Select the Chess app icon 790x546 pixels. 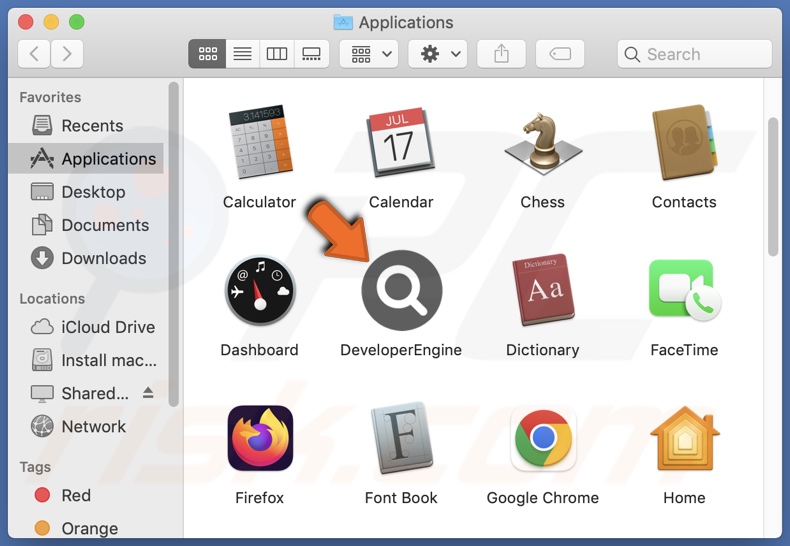(x=543, y=143)
